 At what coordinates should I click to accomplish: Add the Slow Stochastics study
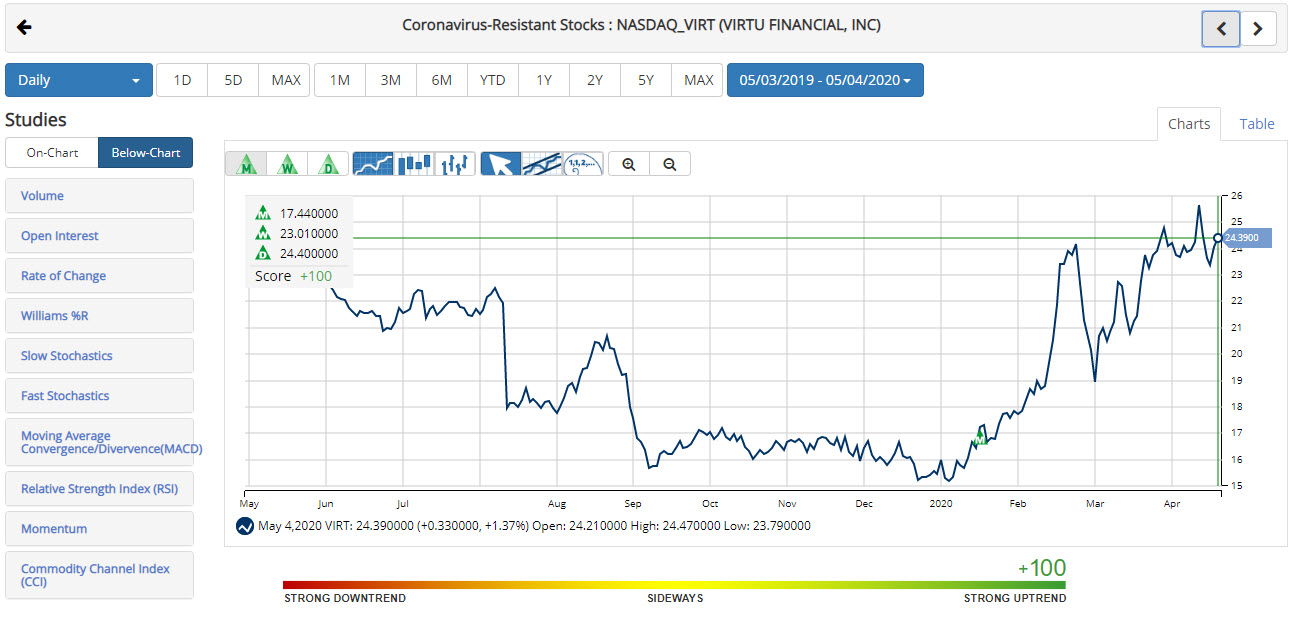99,356
